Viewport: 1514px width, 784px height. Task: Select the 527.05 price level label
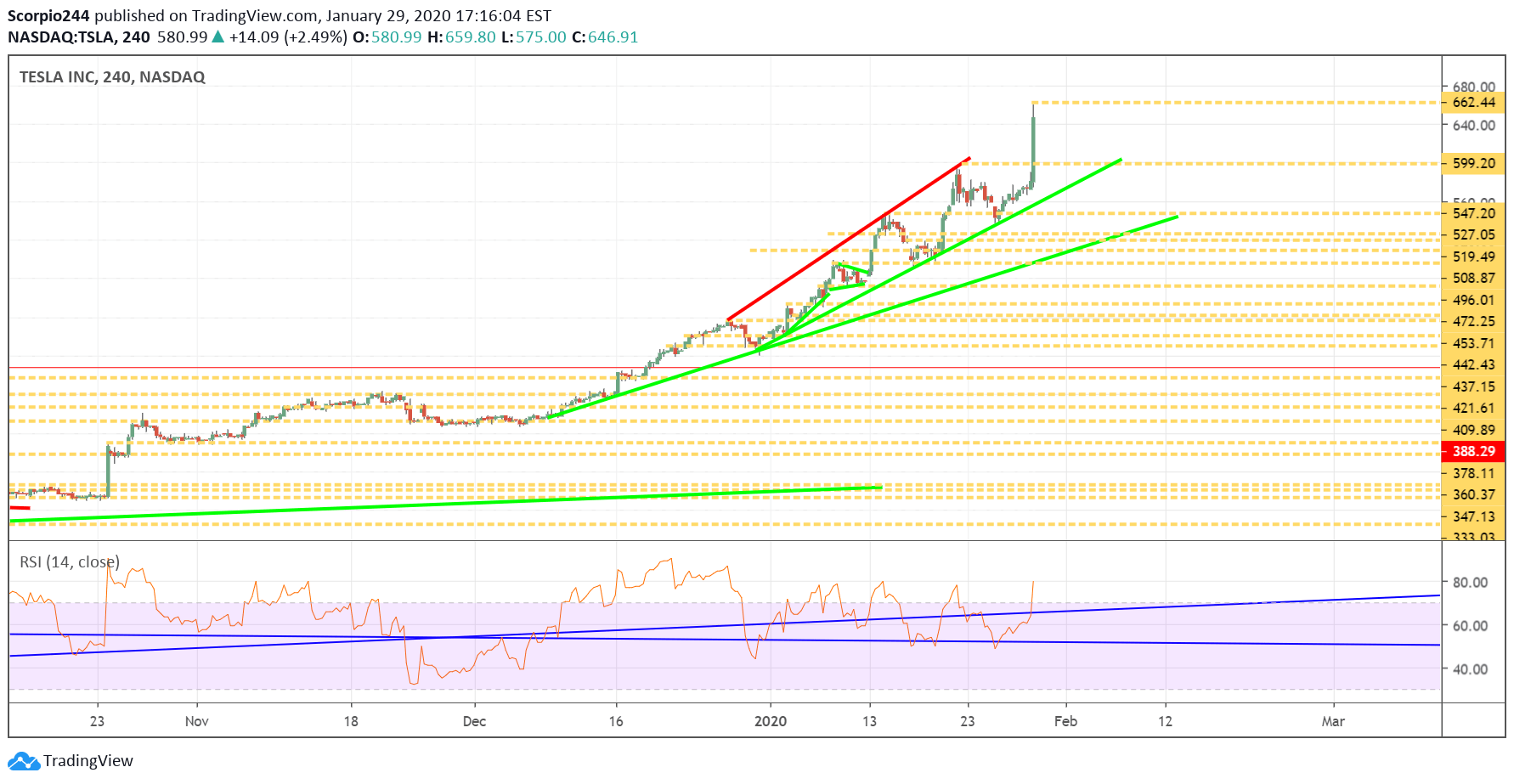(1473, 234)
